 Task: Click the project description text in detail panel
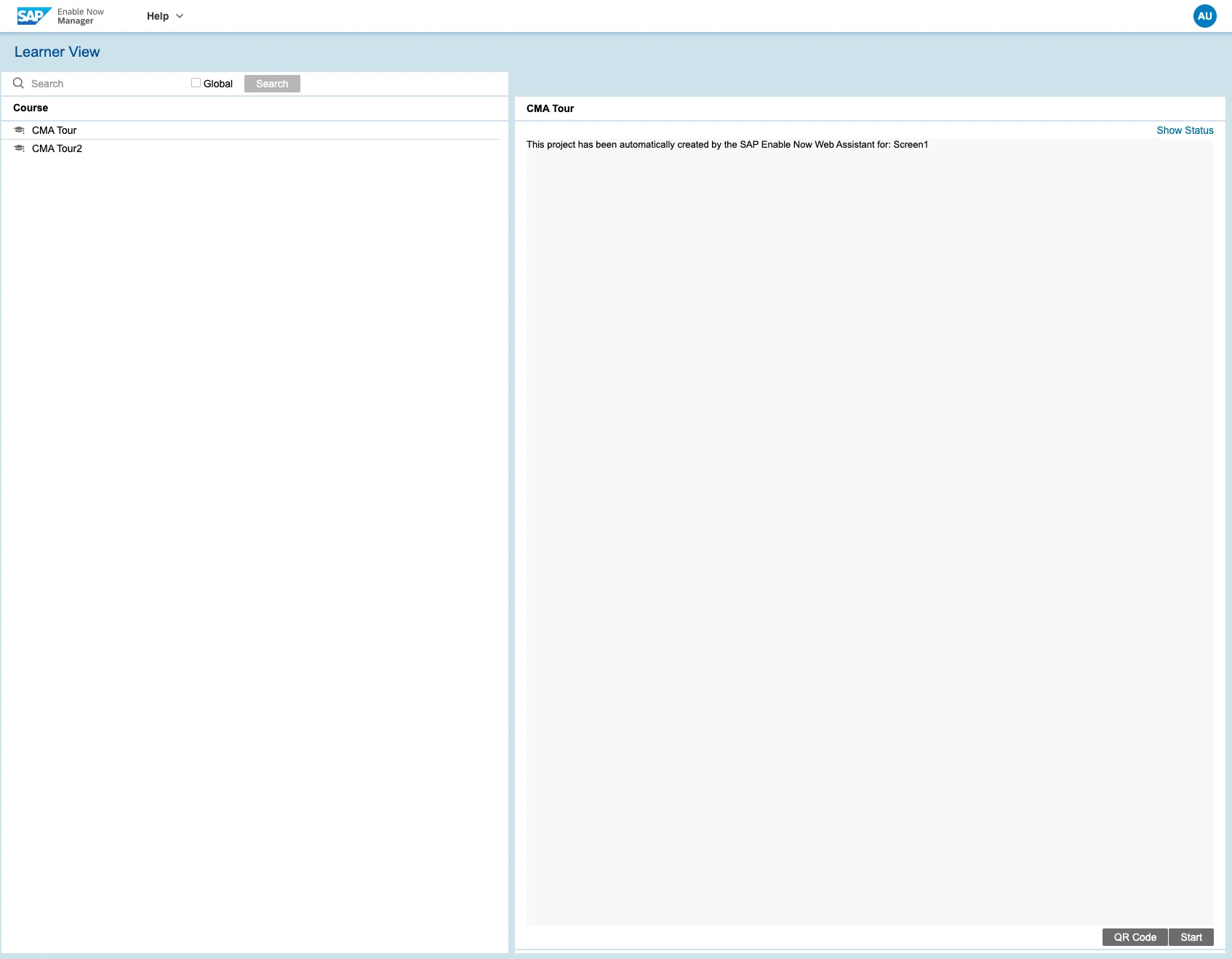click(727, 145)
